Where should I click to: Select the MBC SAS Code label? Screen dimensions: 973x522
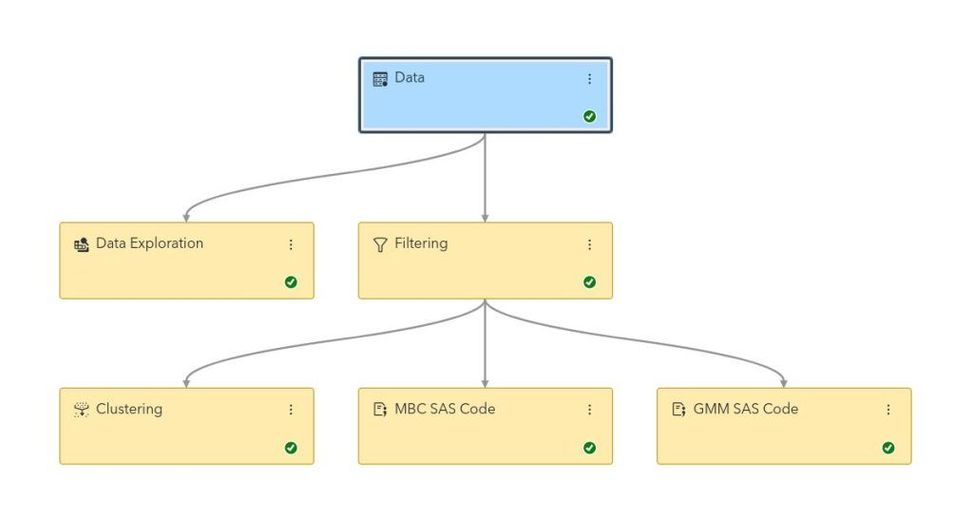tap(444, 409)
